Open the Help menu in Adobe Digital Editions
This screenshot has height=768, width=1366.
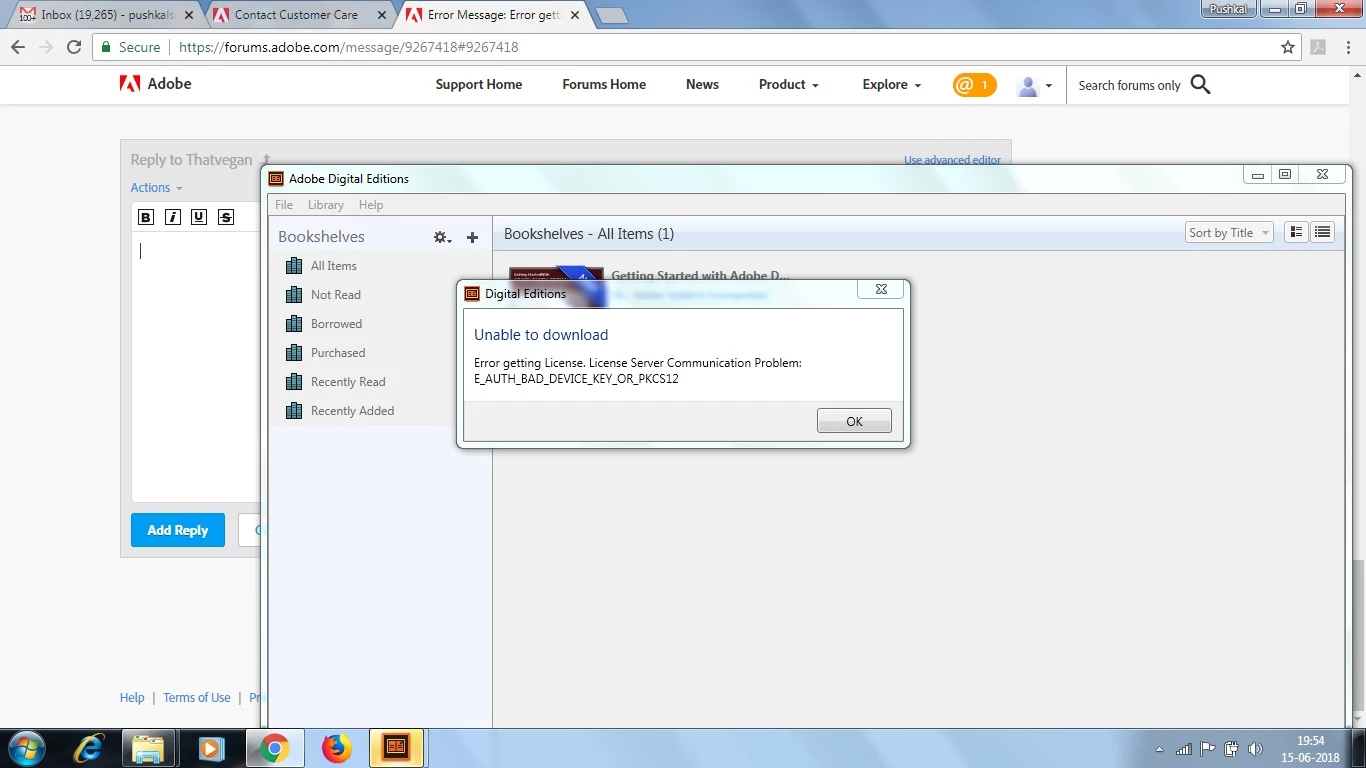pyautogui.click(x=371, y=205)
